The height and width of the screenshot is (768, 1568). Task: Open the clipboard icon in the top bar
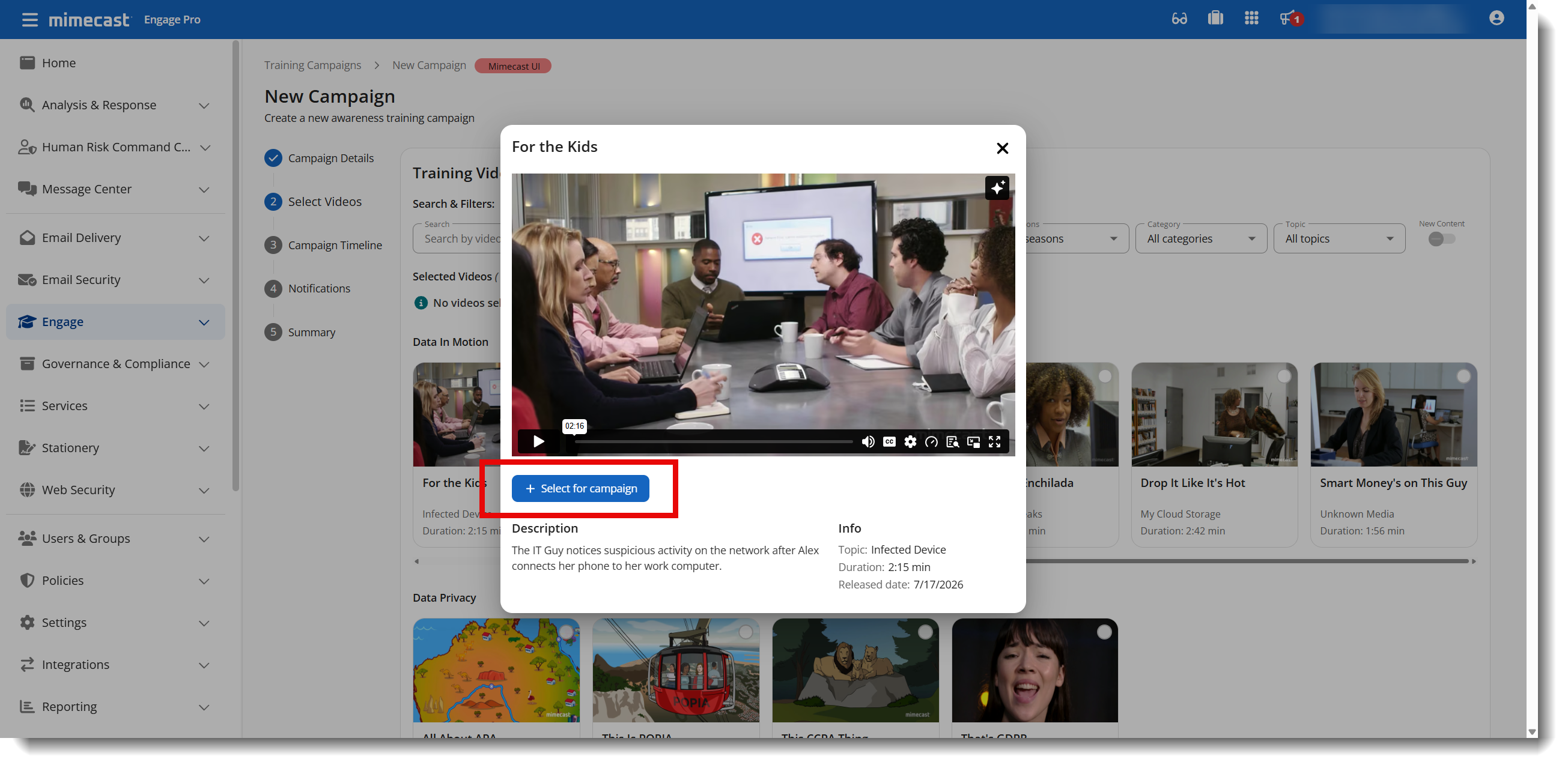[x=1215, y=18]
